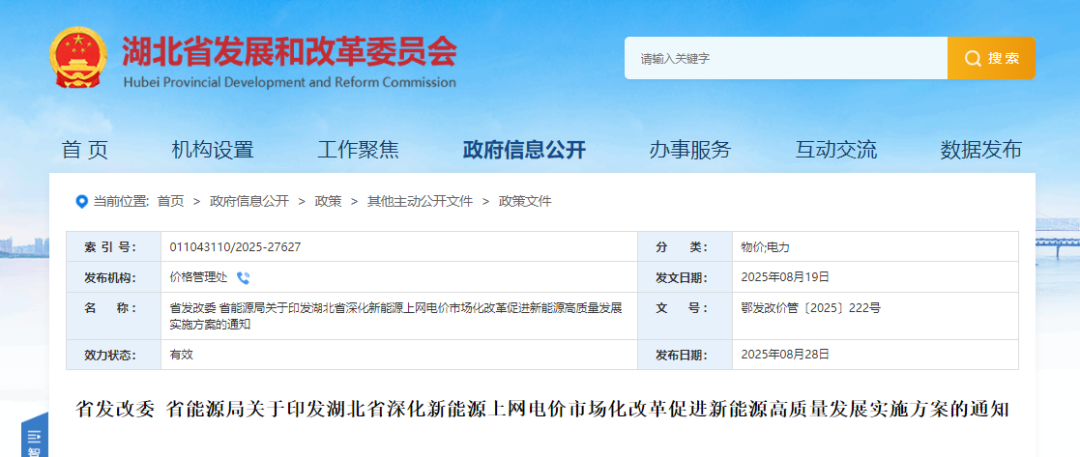The height and width of the screenshot is (457, 1080).
Task: Select 办事服务 in the navigation bar
Action: (690, 150)
